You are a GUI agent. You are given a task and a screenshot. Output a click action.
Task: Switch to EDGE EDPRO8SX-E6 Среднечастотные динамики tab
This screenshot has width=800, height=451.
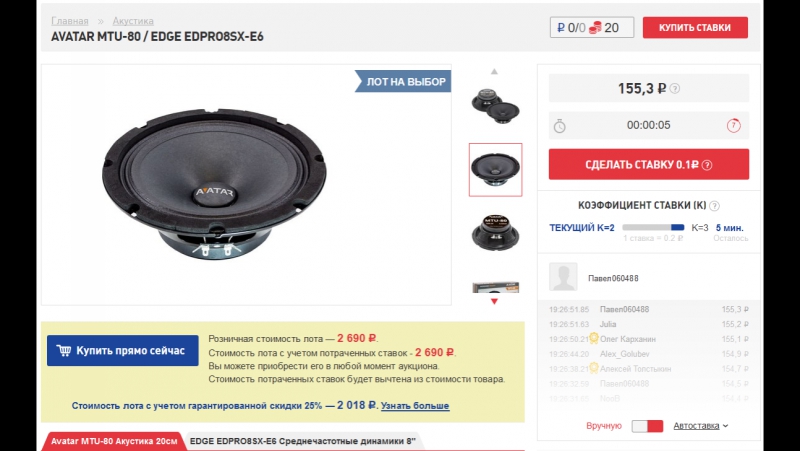303,441
